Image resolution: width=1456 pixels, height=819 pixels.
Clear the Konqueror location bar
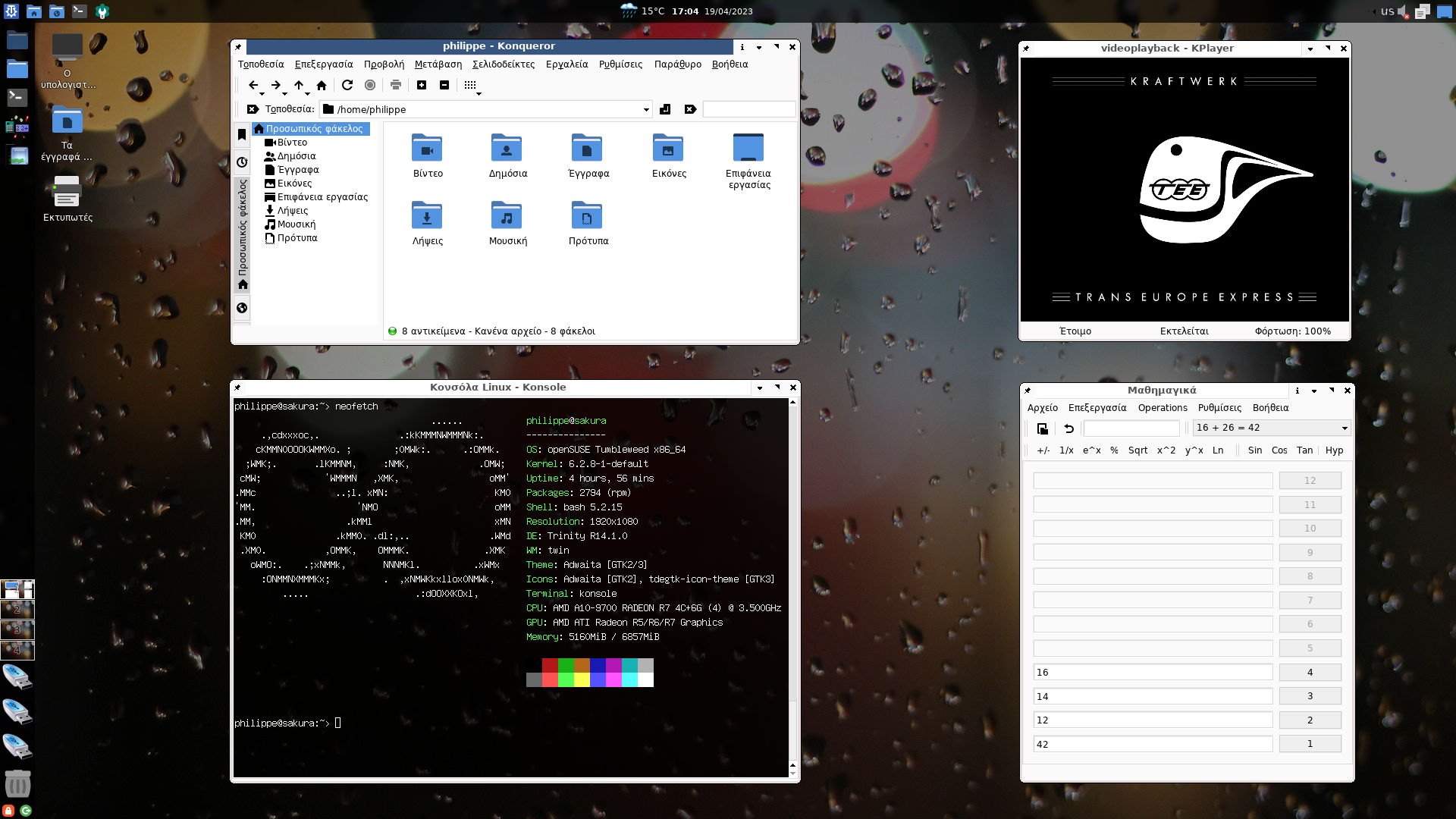tap(253, 109)
